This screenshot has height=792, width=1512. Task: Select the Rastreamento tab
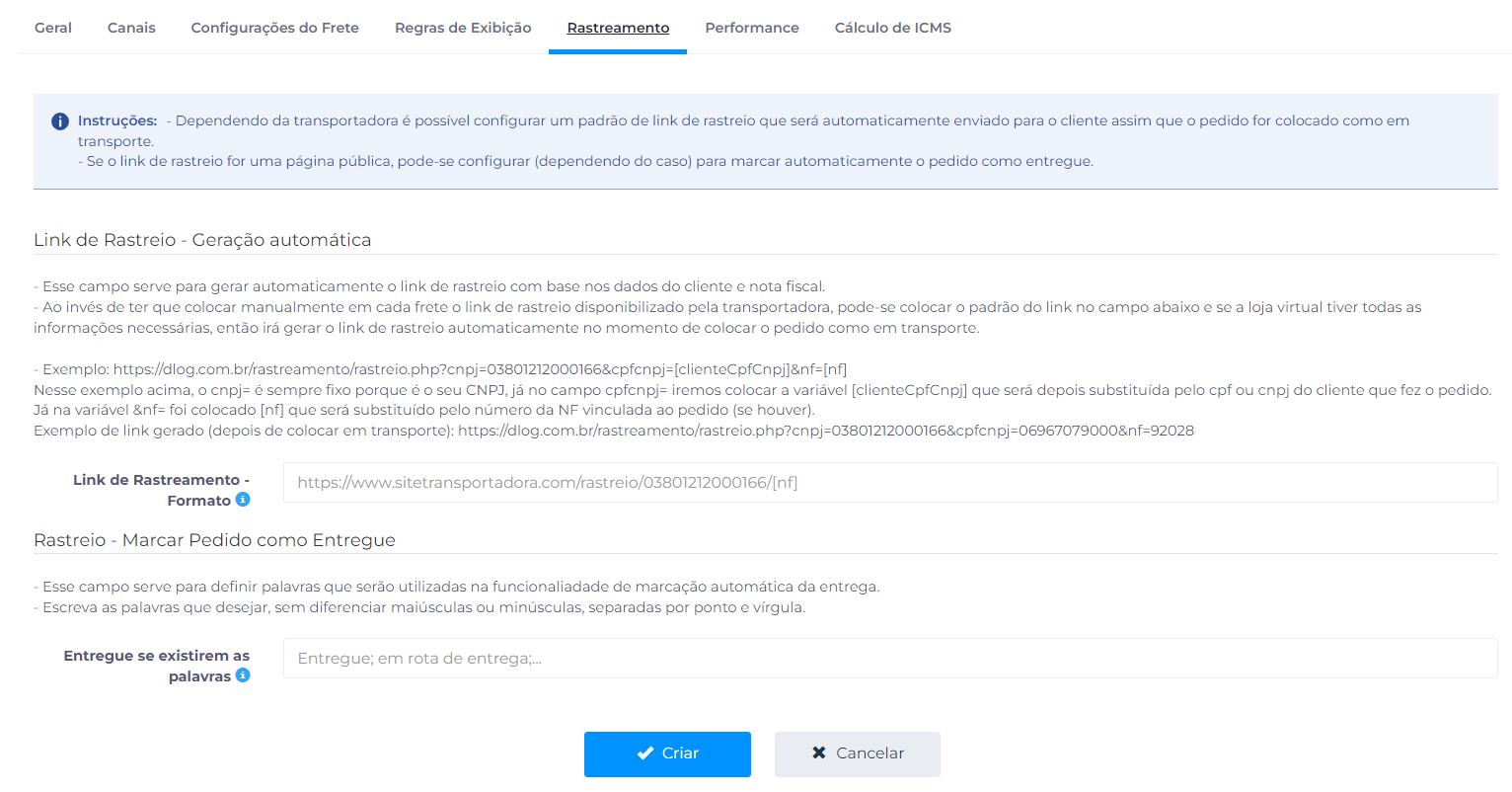[618, 28]
